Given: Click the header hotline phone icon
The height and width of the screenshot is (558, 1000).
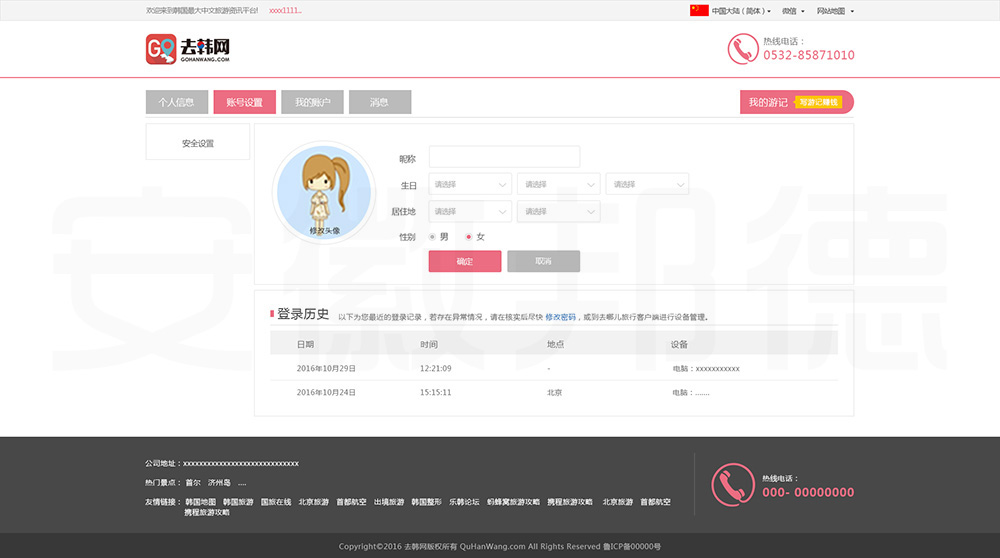Looking at the screenshot, I should tap(742, 49).
